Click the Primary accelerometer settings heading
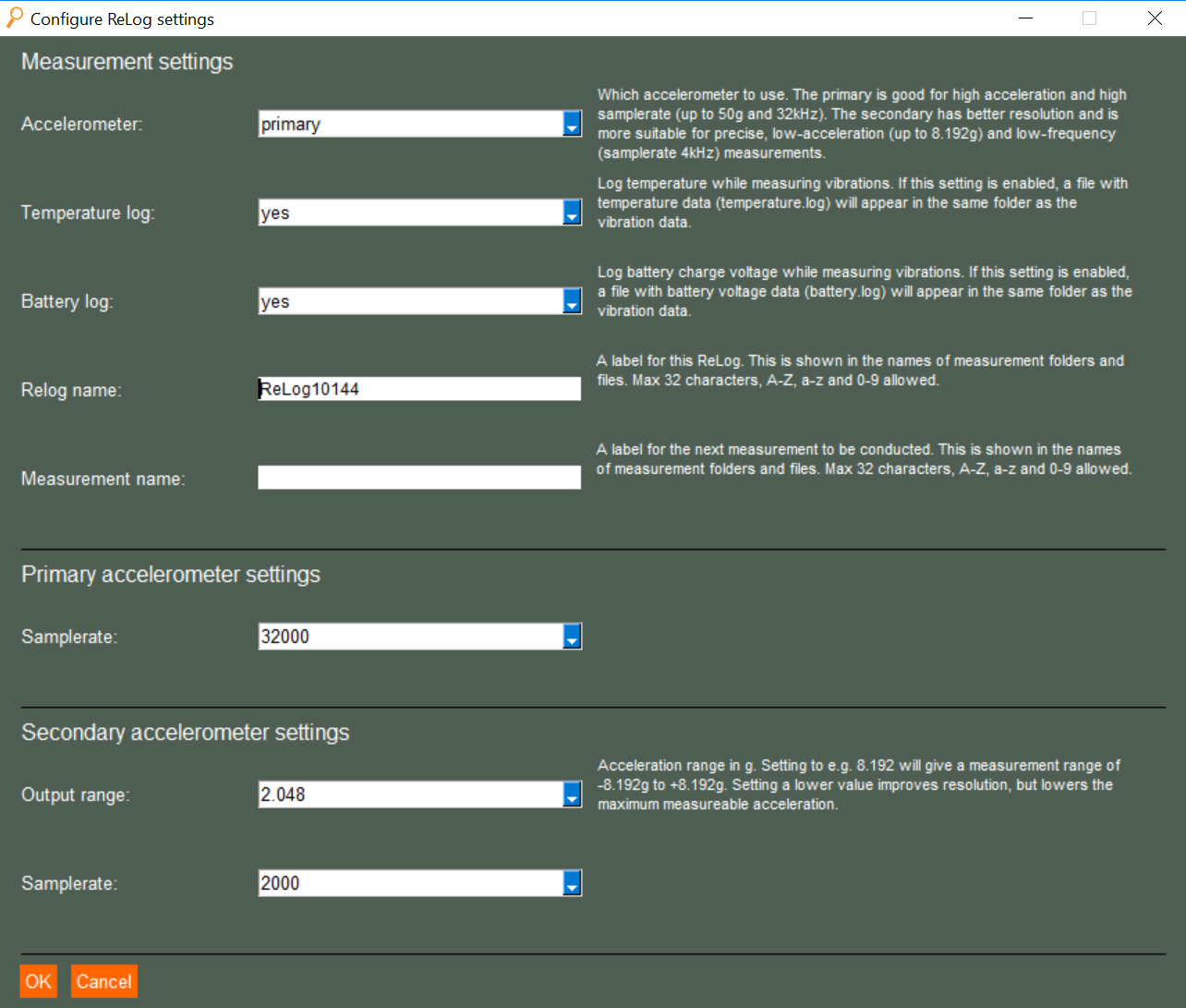This screenshot has height=1008, width=1186. coord(171,575)
